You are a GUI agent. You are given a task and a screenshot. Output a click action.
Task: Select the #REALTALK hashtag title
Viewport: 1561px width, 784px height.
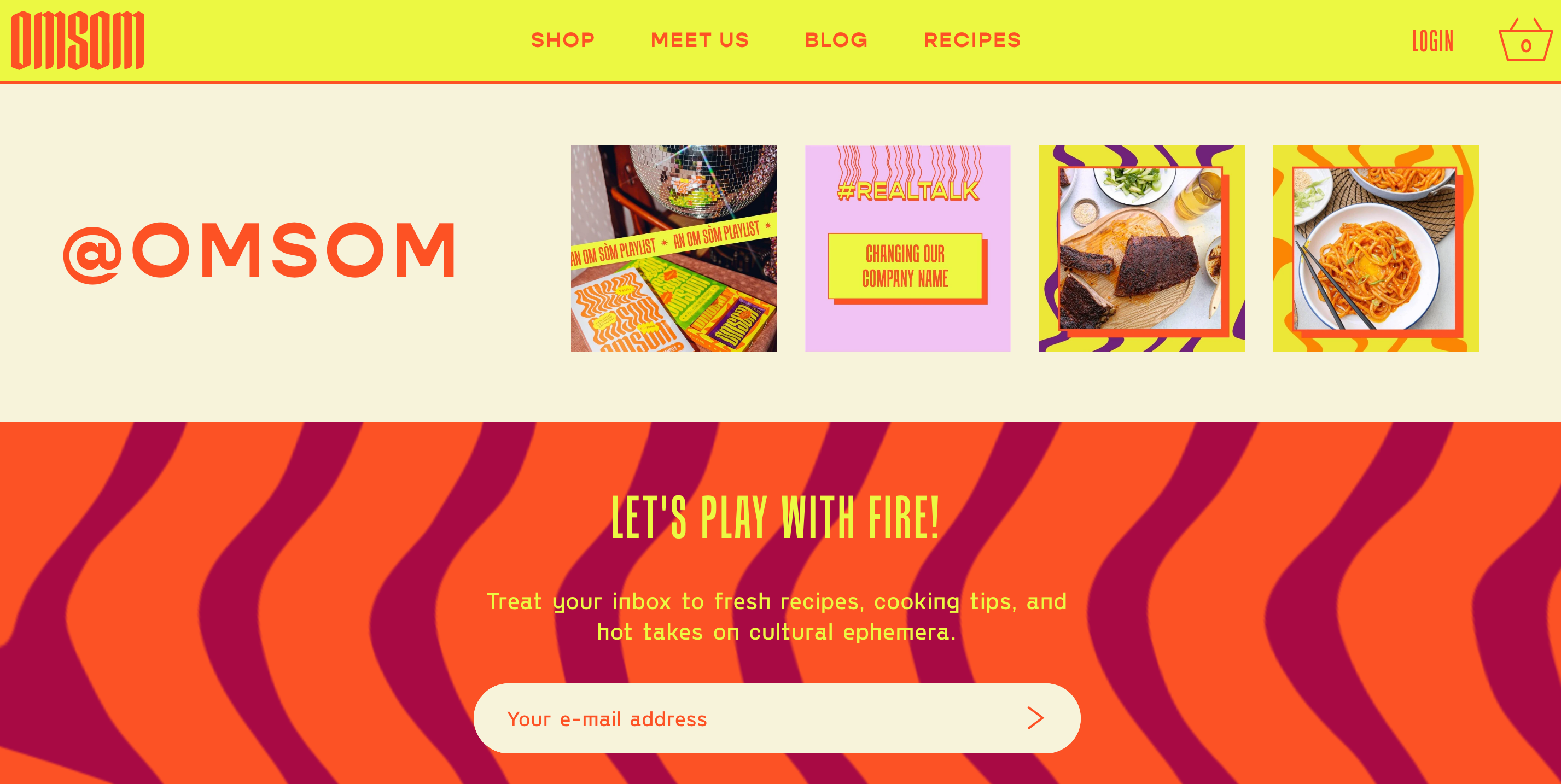[907, 190]
